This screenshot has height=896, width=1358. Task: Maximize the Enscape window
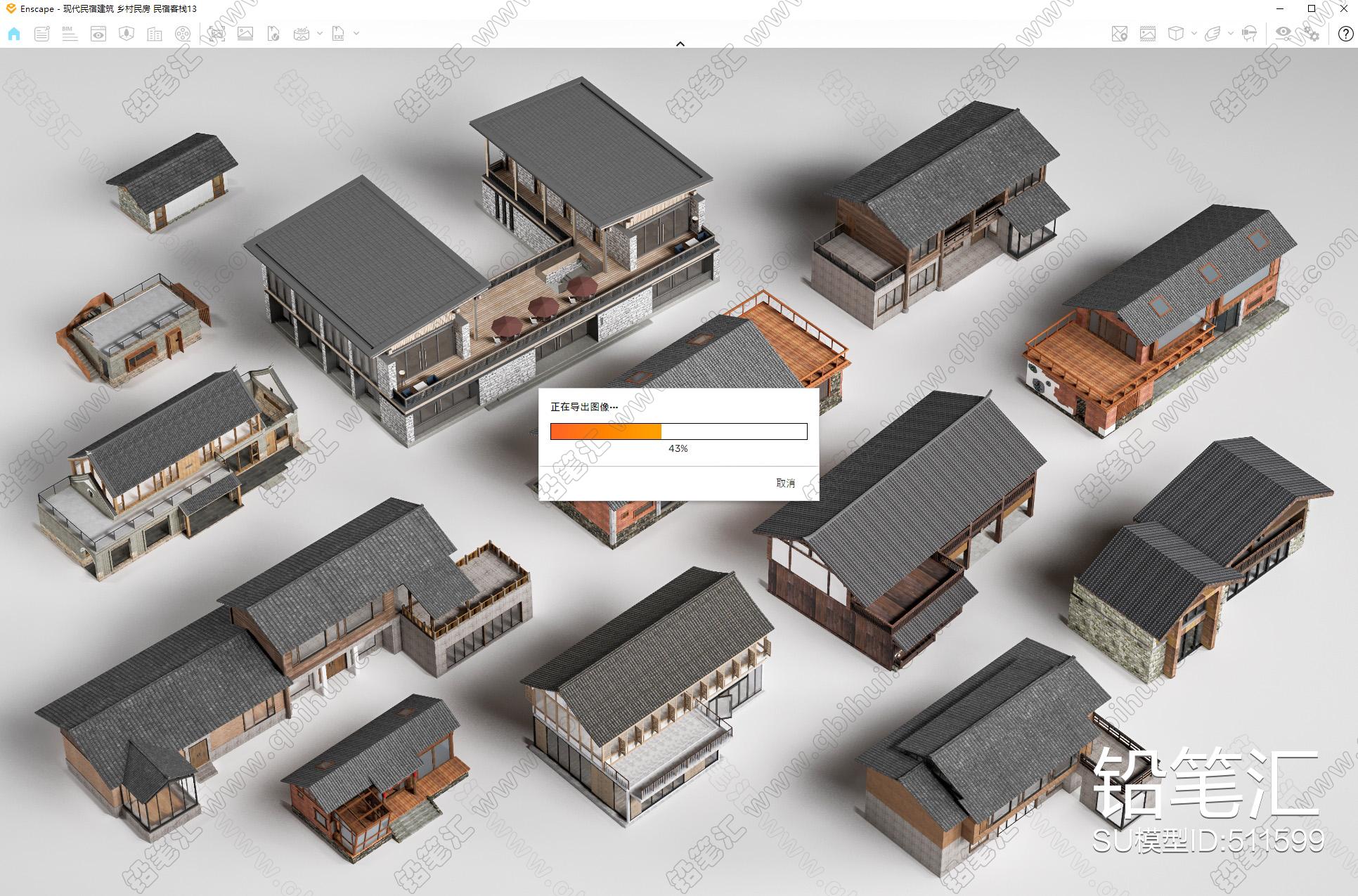(x=1311, y=8)
